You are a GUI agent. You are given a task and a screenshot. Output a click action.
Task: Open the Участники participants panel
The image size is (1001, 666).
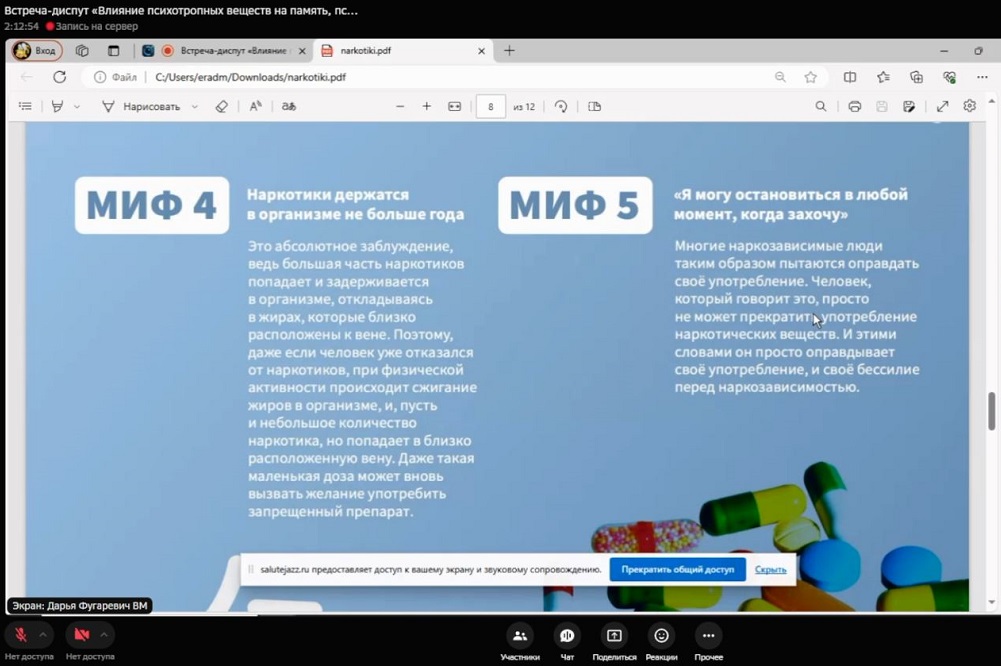coord(519,636)
